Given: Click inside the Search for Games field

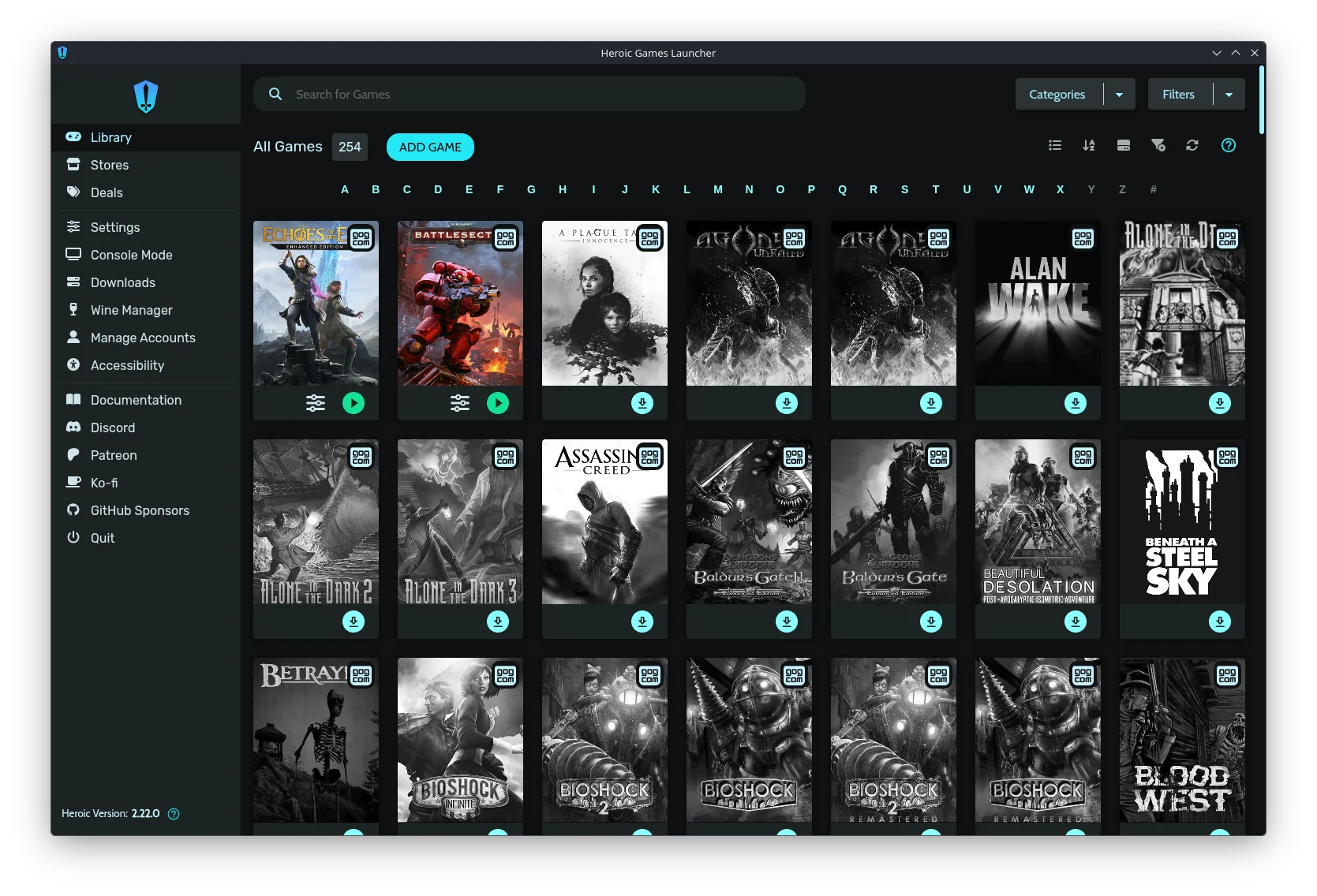Looking at the screenshot, I should click(x=529, y=94).
